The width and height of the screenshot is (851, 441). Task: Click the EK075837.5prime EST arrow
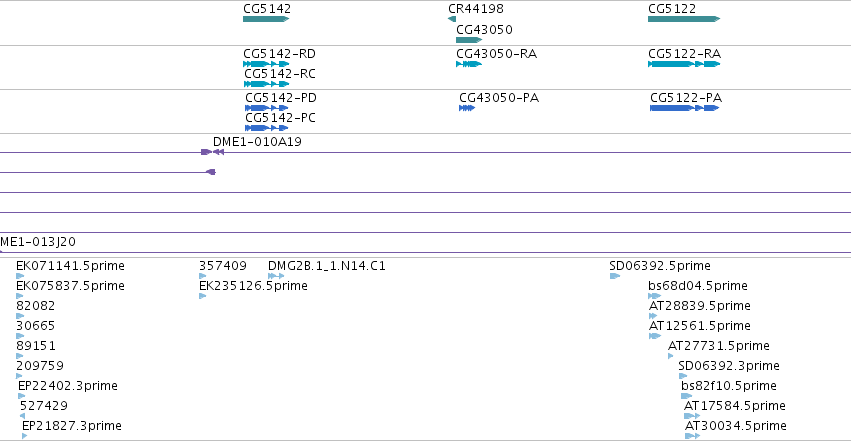pos(20,296)
